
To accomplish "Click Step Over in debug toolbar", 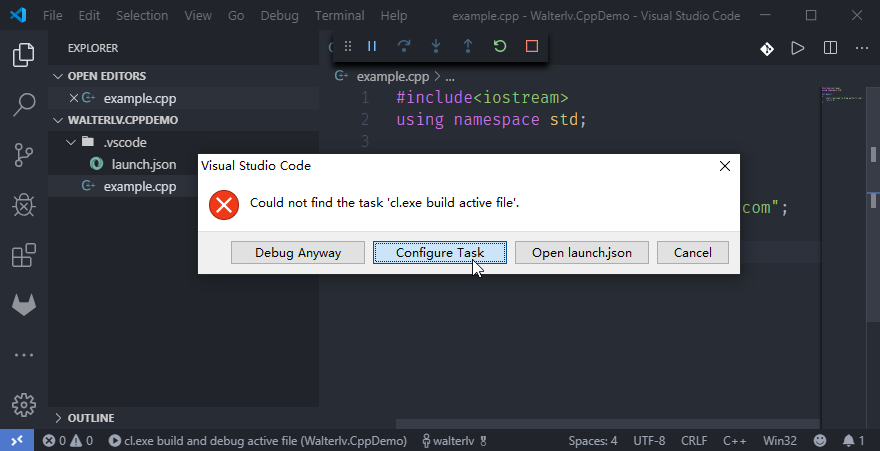I will point(404,46).
